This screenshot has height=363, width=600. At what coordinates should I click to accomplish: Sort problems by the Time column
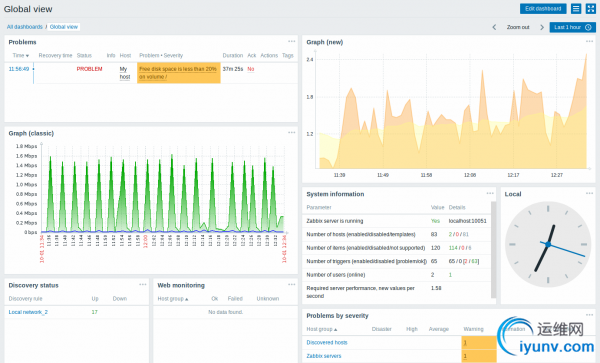(21, 55)
